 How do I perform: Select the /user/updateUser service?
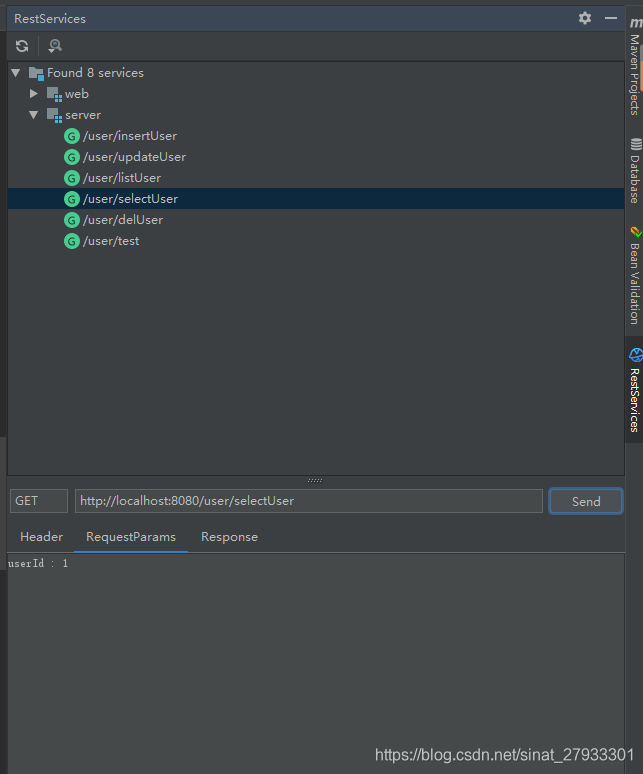click(x=134, y=157)
